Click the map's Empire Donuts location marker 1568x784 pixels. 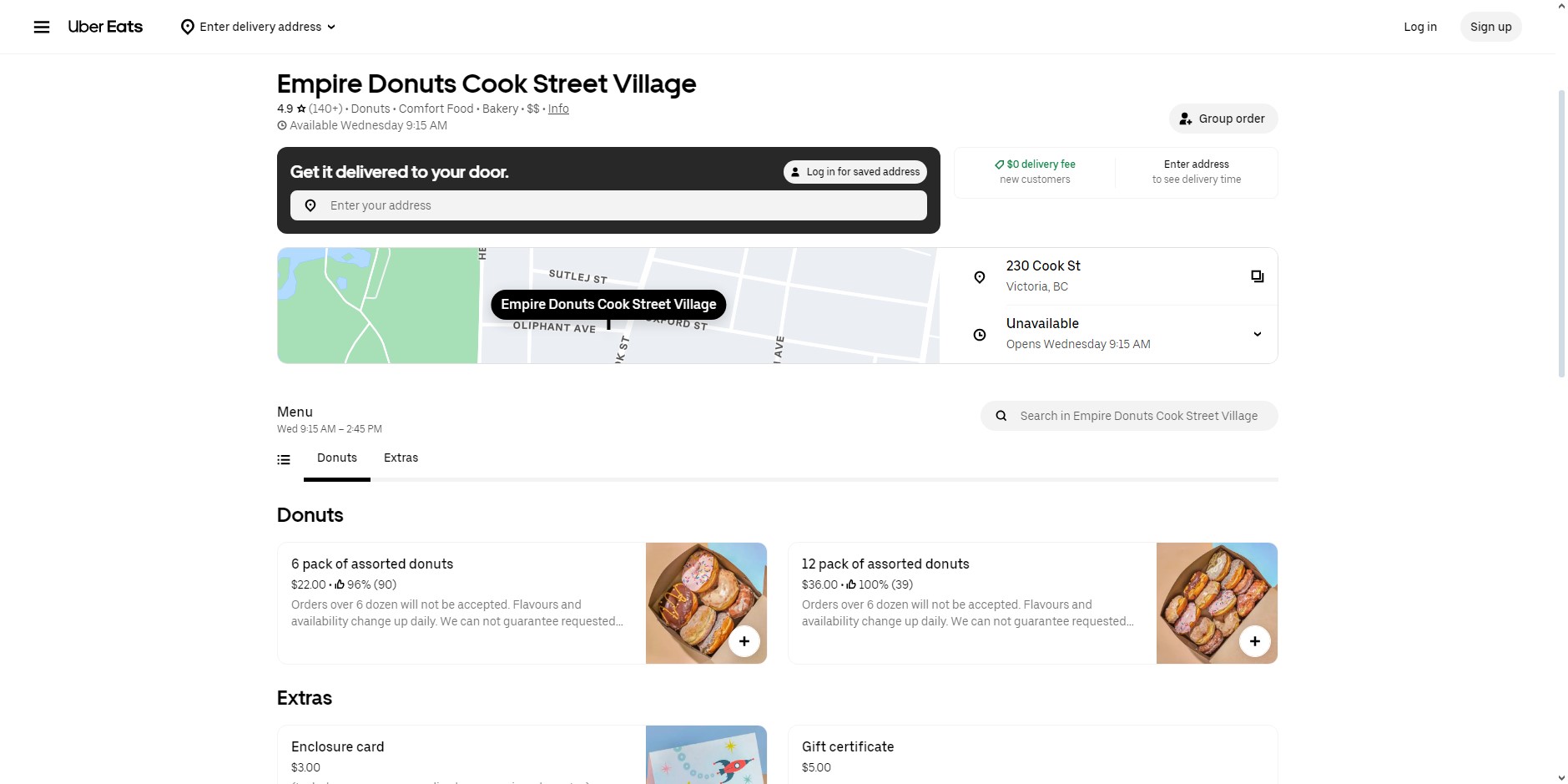point(608,305)
